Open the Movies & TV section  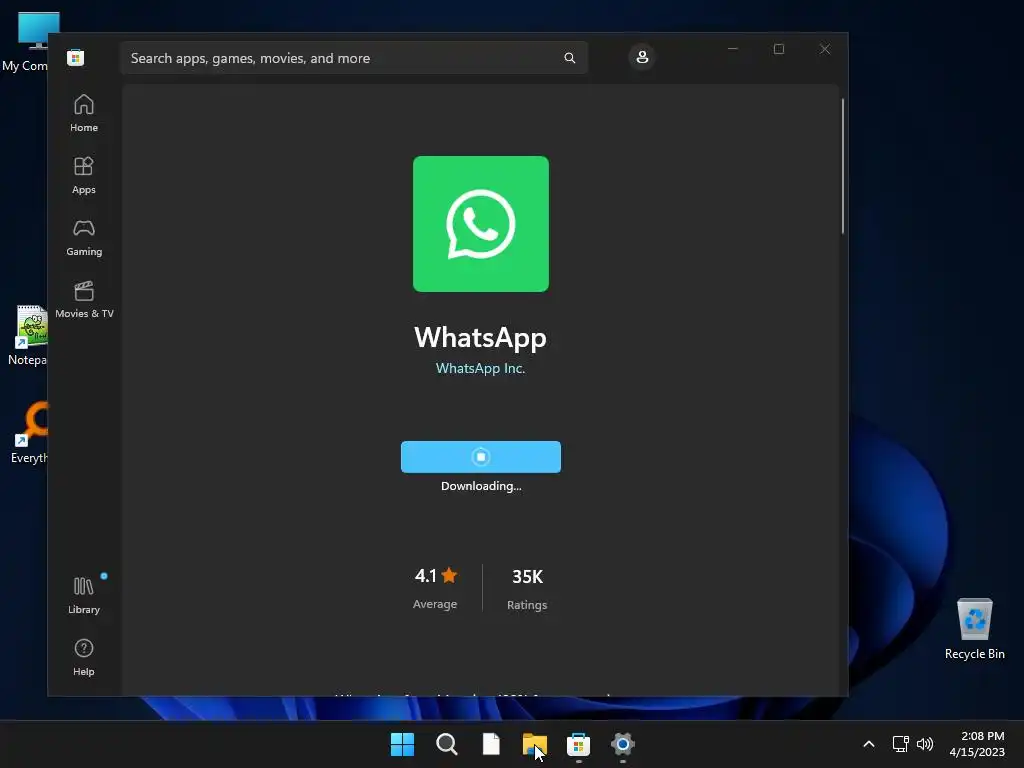point(84,300)
